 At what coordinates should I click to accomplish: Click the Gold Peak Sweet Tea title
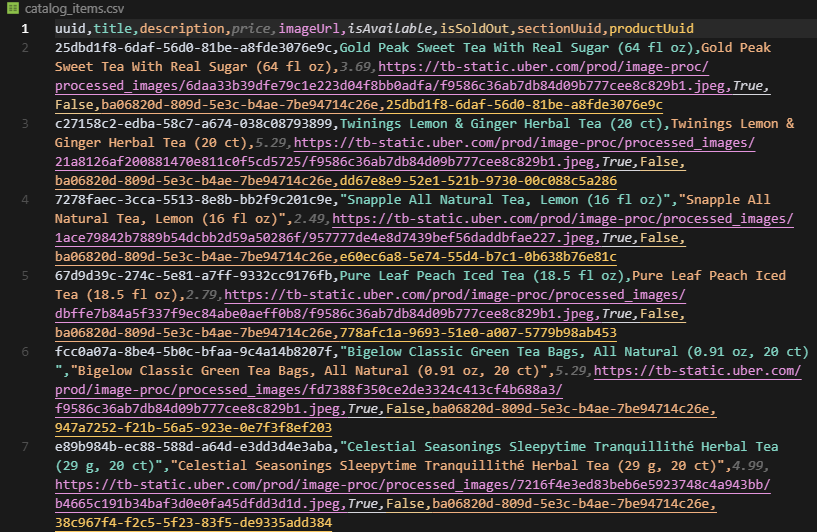pyautogui.click(x=516, y=48)
